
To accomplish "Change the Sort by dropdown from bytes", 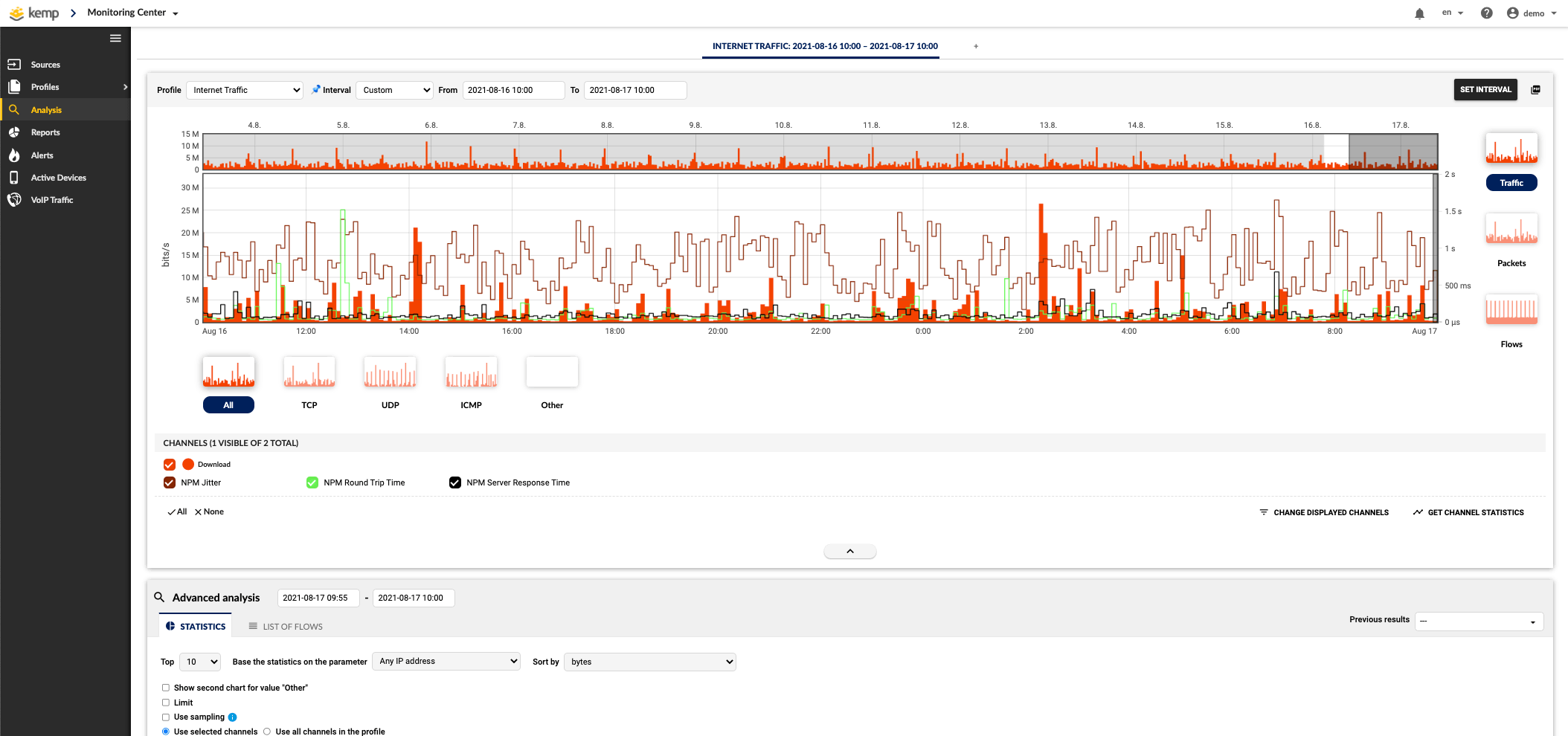I will (x=649, y=662).
